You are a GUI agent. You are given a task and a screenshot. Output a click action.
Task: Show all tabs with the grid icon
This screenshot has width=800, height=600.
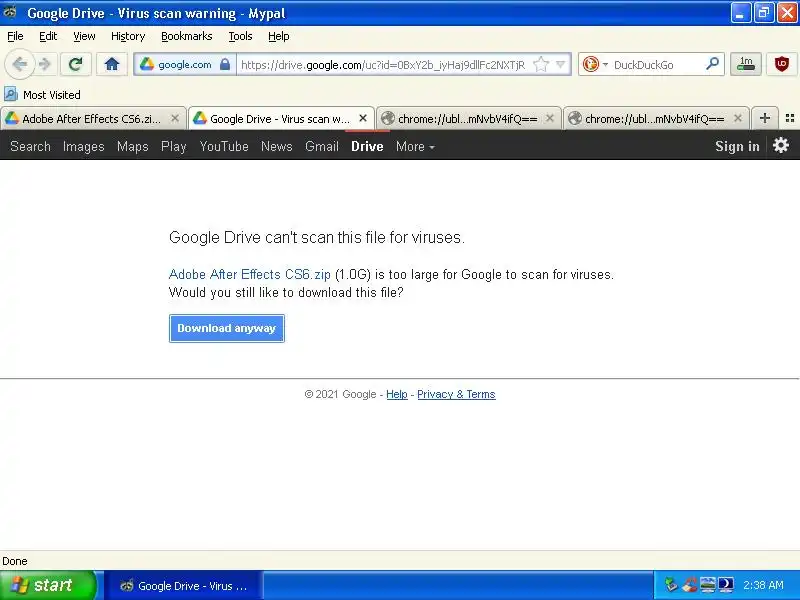(790, 118)
